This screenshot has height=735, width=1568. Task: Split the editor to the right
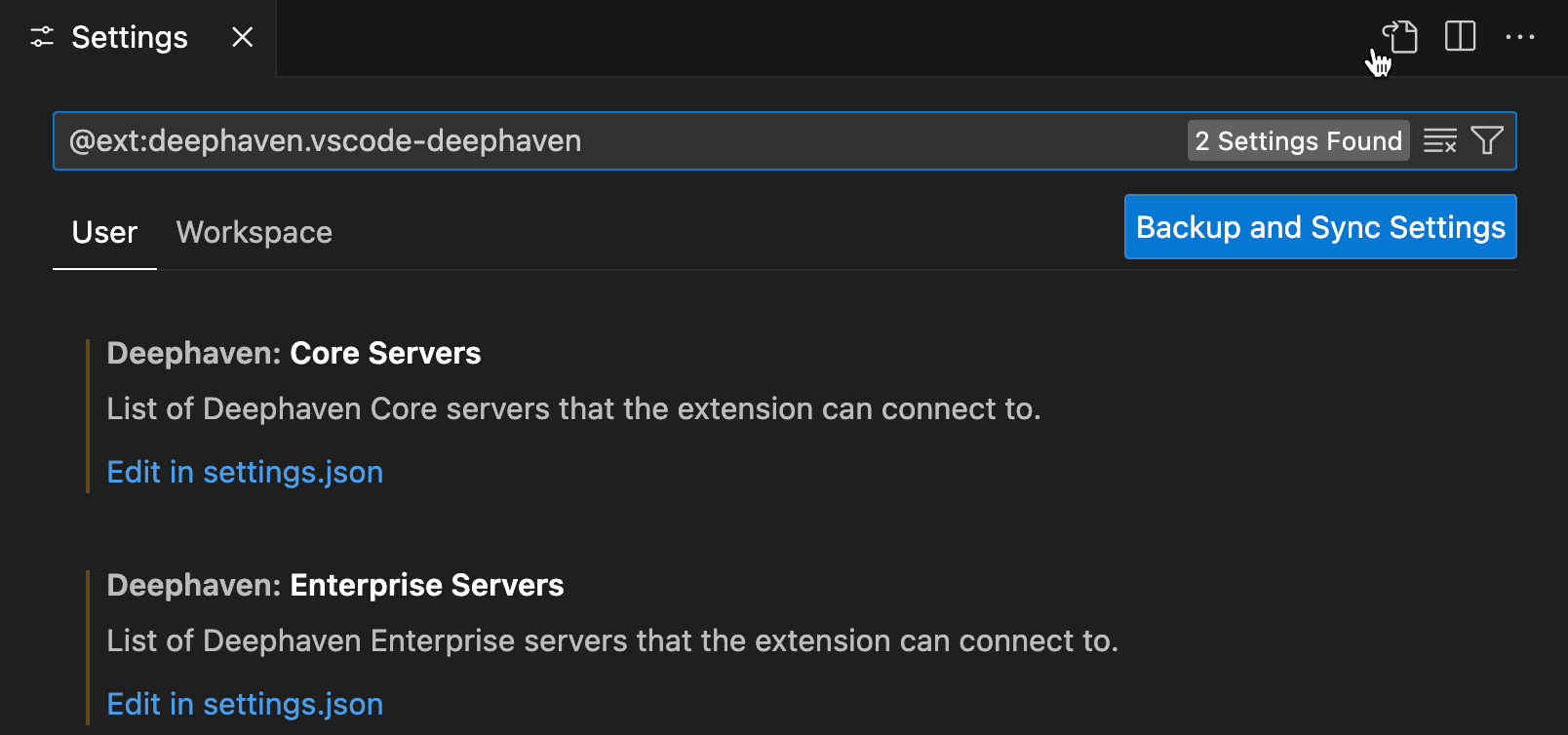1460,37
